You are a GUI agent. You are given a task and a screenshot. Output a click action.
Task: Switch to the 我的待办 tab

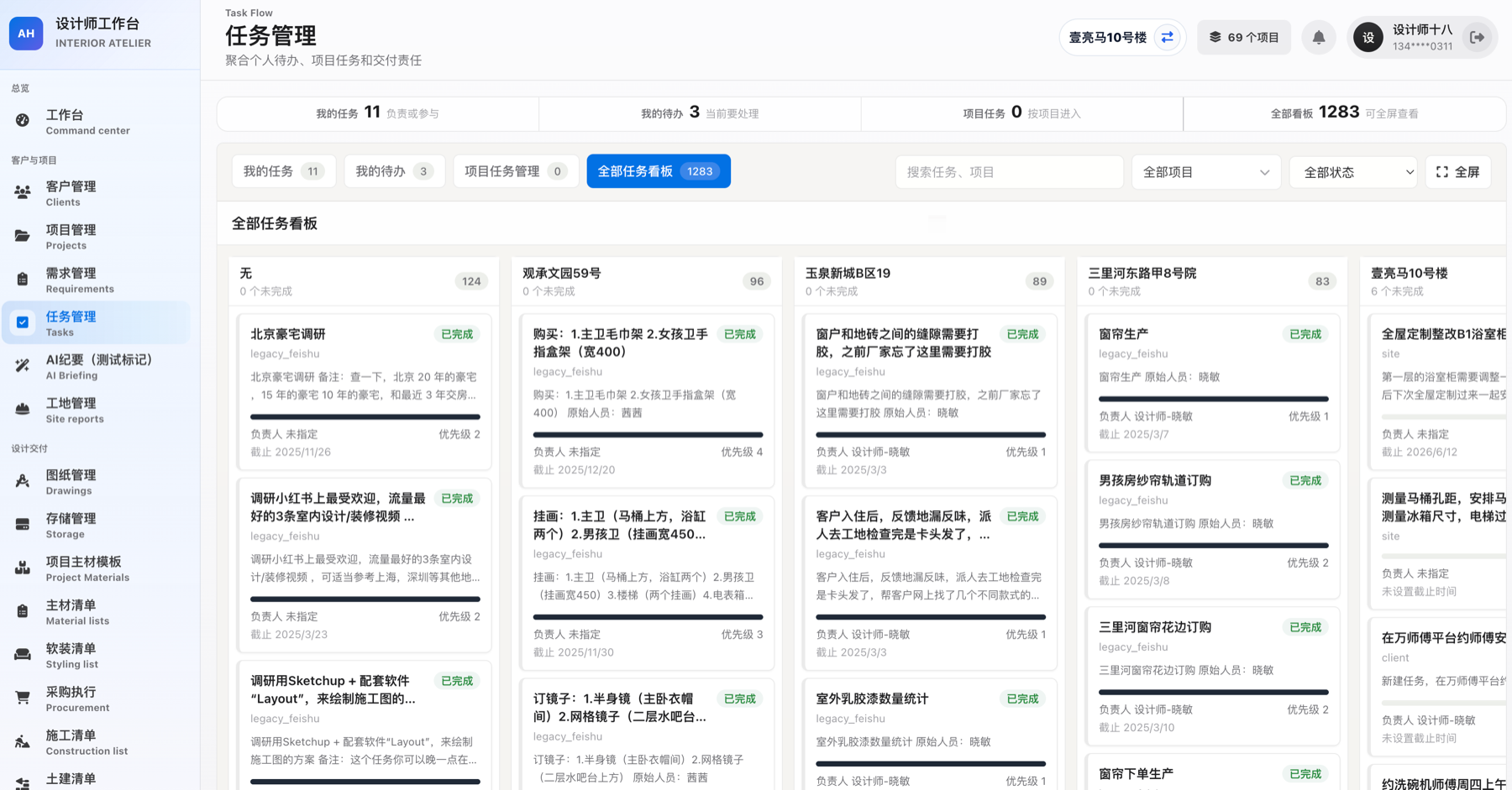[395, 171]
